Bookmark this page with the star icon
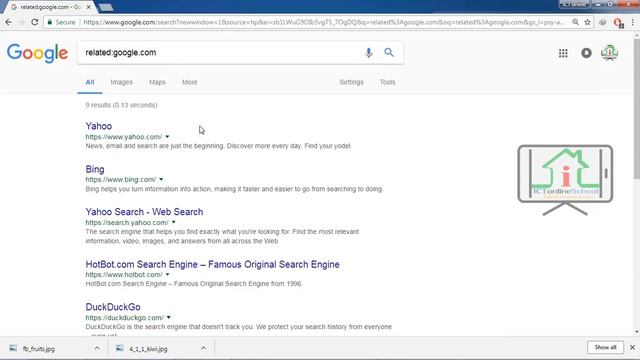The image size is (640, 360). pyautogui.click(x=587, y=22)
